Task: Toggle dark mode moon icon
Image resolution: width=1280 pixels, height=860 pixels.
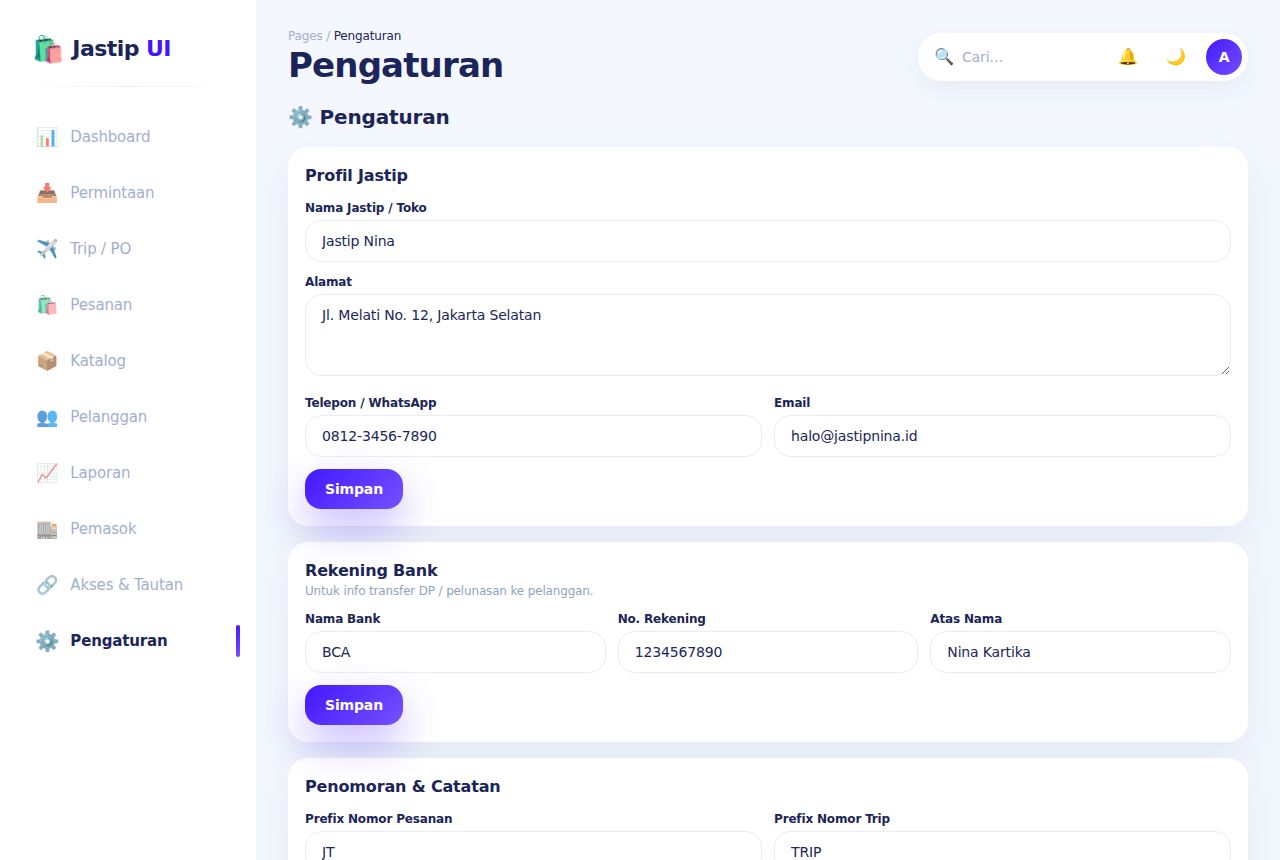Action: click(x=1176, y=57)
